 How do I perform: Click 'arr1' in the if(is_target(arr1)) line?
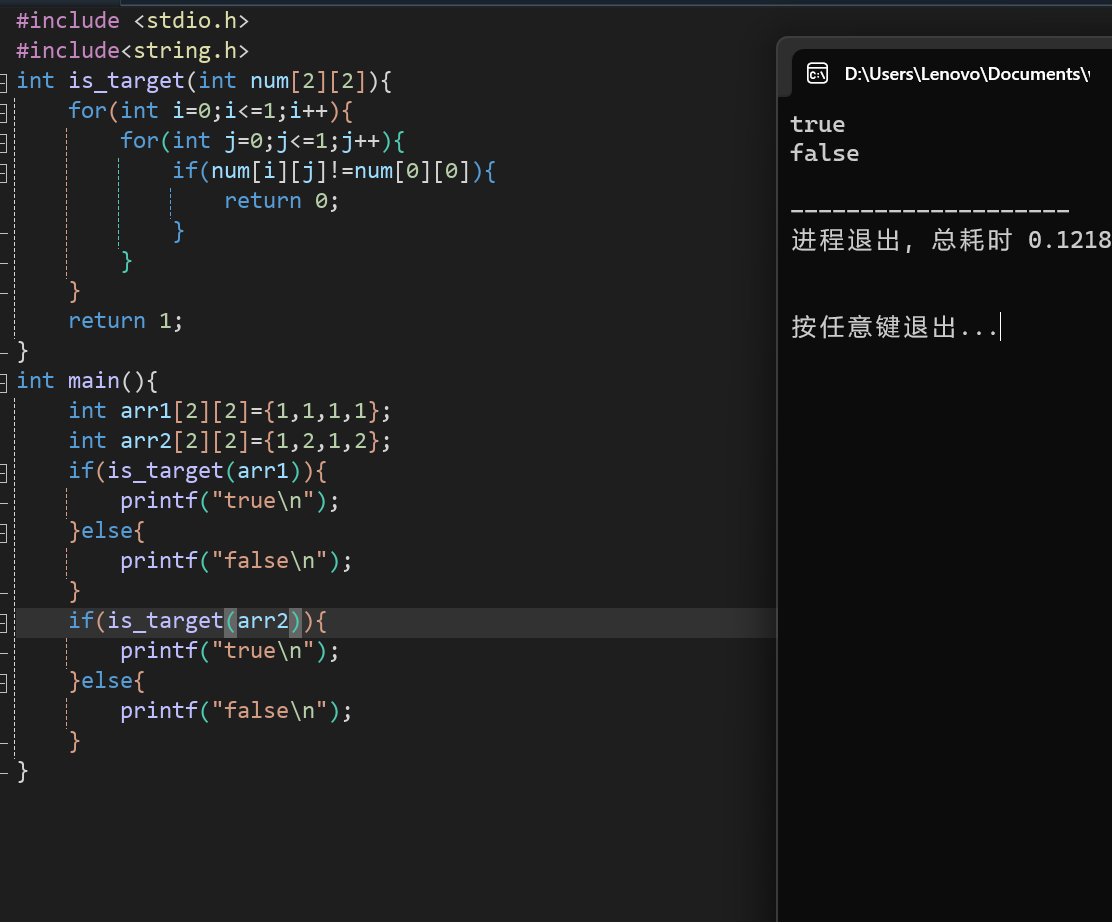click(262, 471)
